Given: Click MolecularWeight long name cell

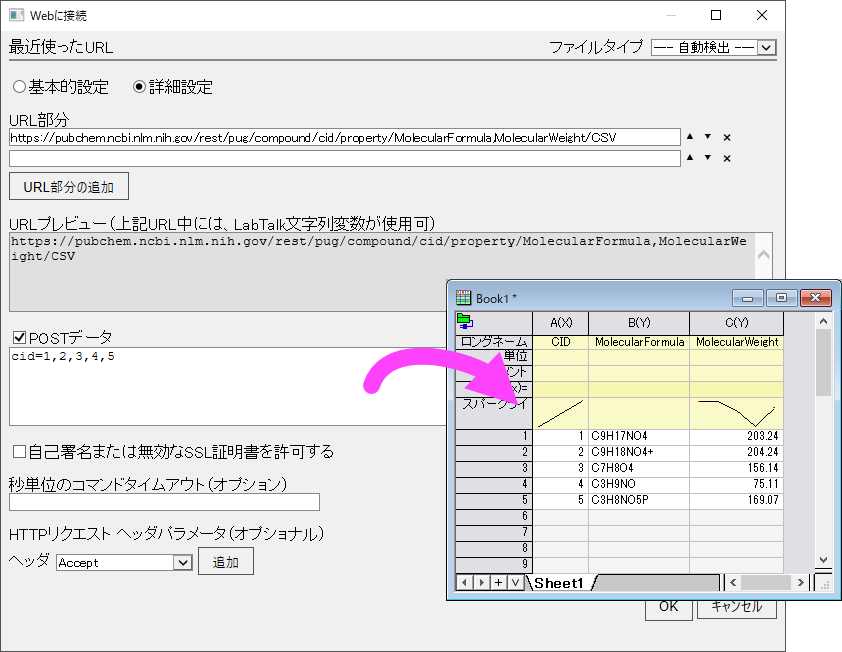Looking at the screenshot, I should pyautogui.click(x=736, y=342).
